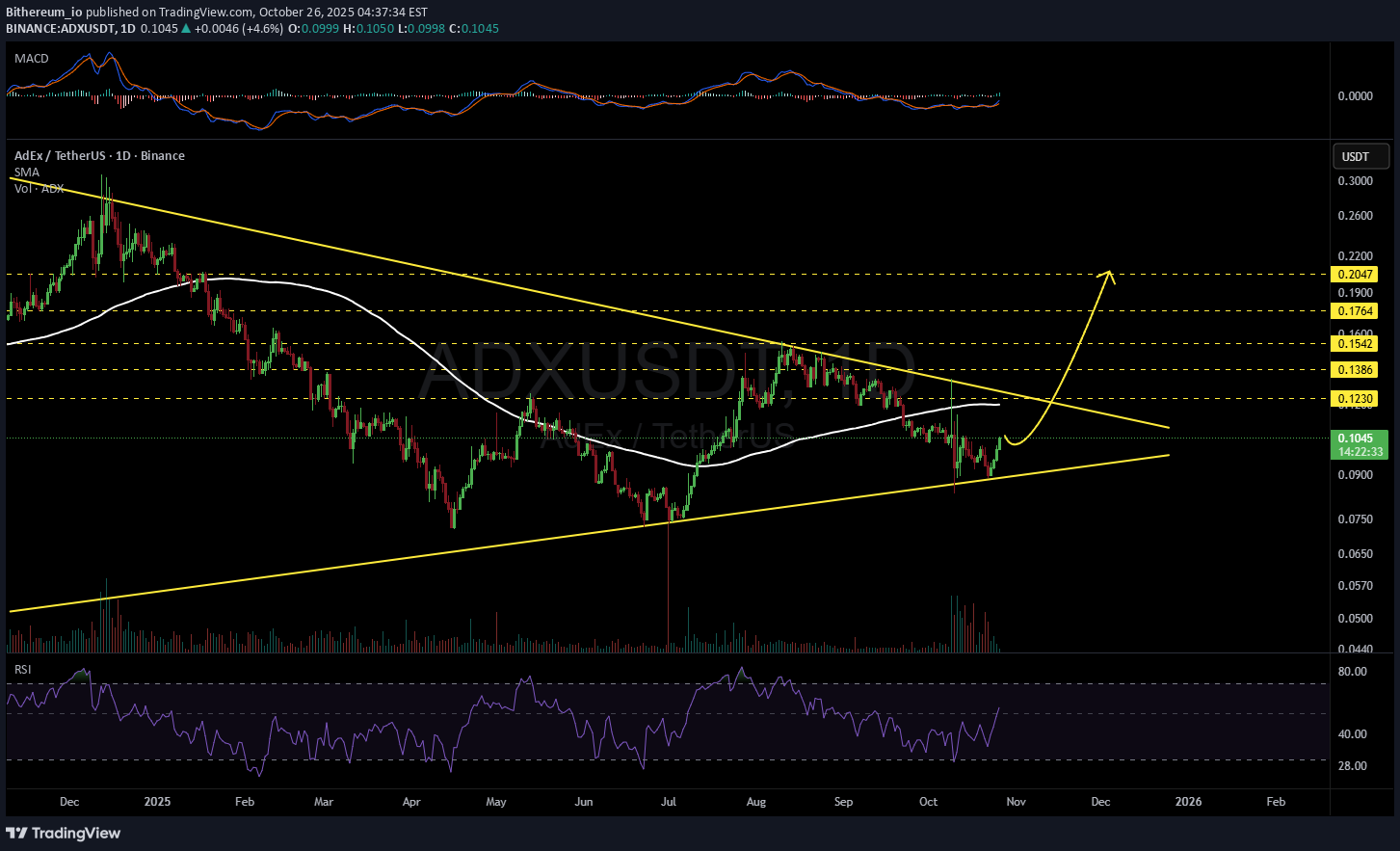Image resolution: width=1400 pixels, height=851 pixels.
Task: Click the yellow projection arrow tip
Action: pos(1110,273)
